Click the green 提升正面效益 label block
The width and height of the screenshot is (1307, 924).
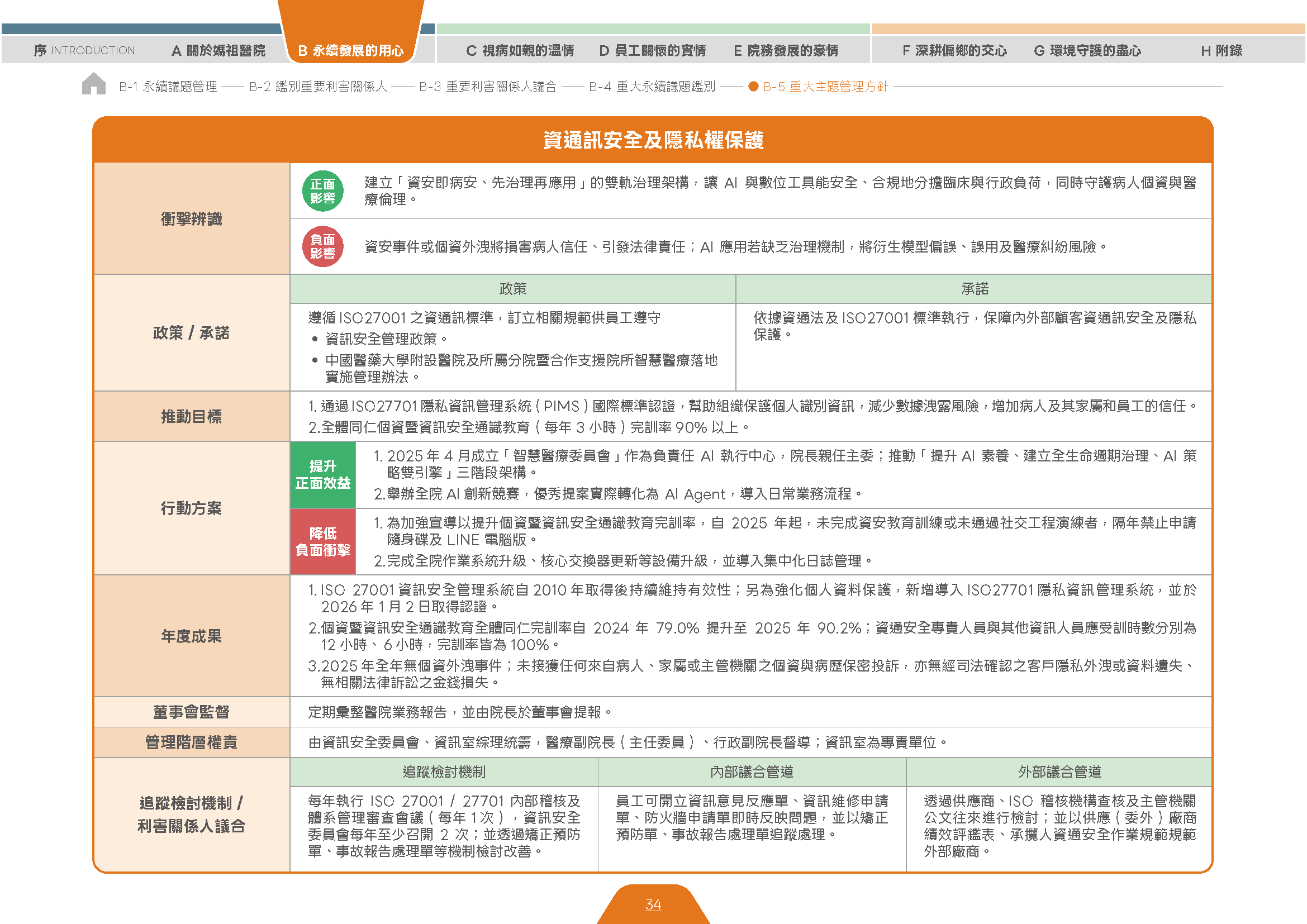tap(323, 475)
